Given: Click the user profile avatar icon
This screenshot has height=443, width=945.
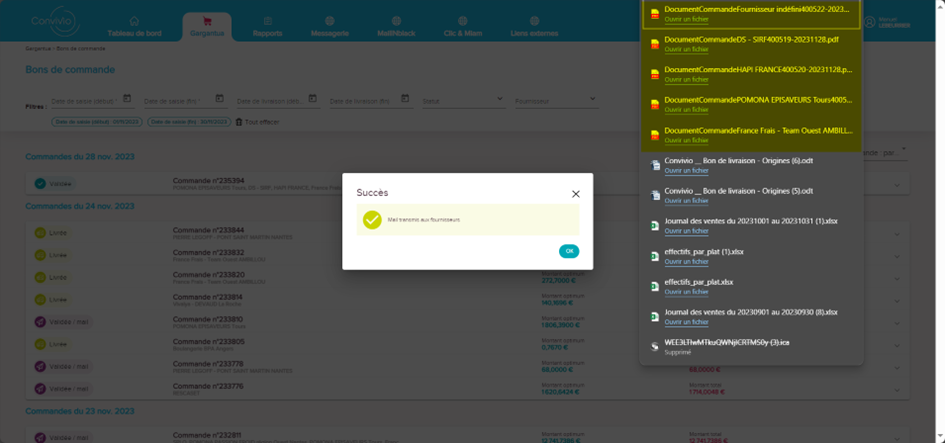Looking at the screenshot, I should click(869, 22).
